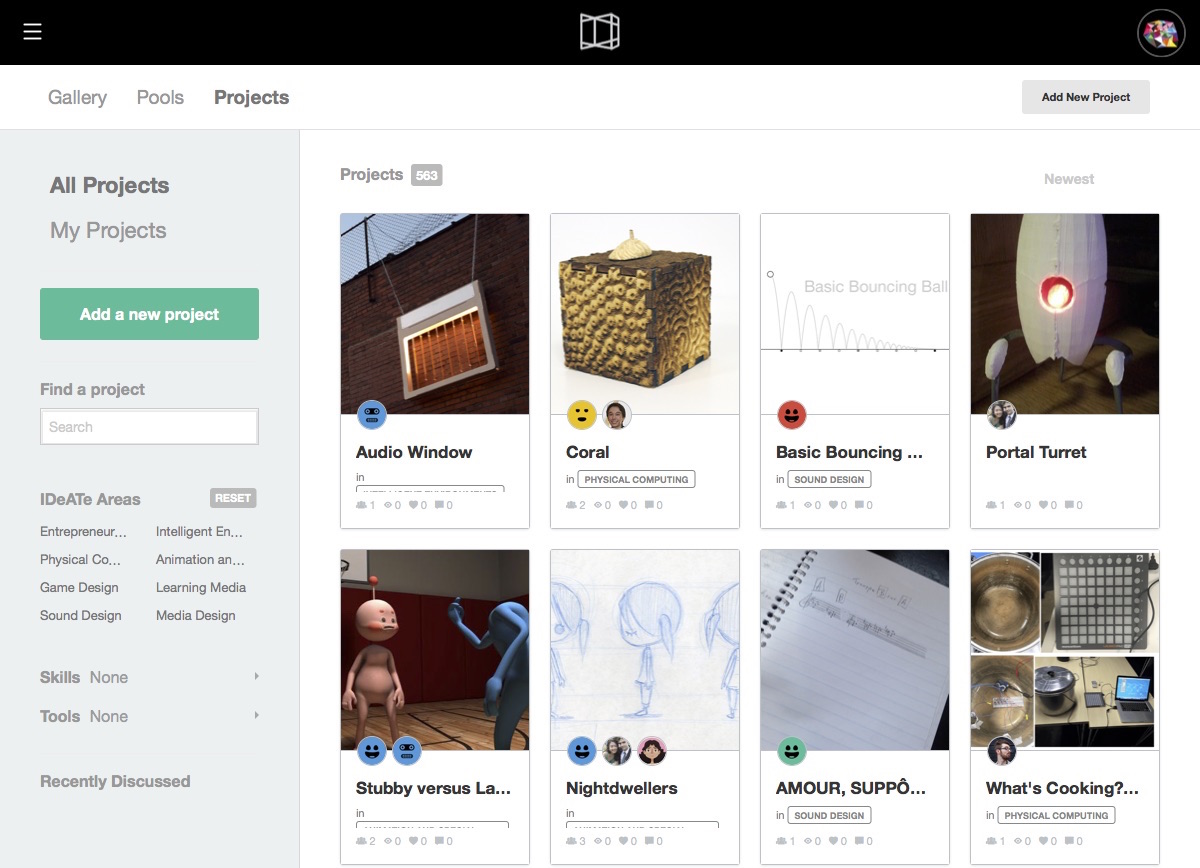The height and width of the screenshot is (868, 1200).
Task: Open the comments icon on the Coral card
Action: (x=652, y=505)
